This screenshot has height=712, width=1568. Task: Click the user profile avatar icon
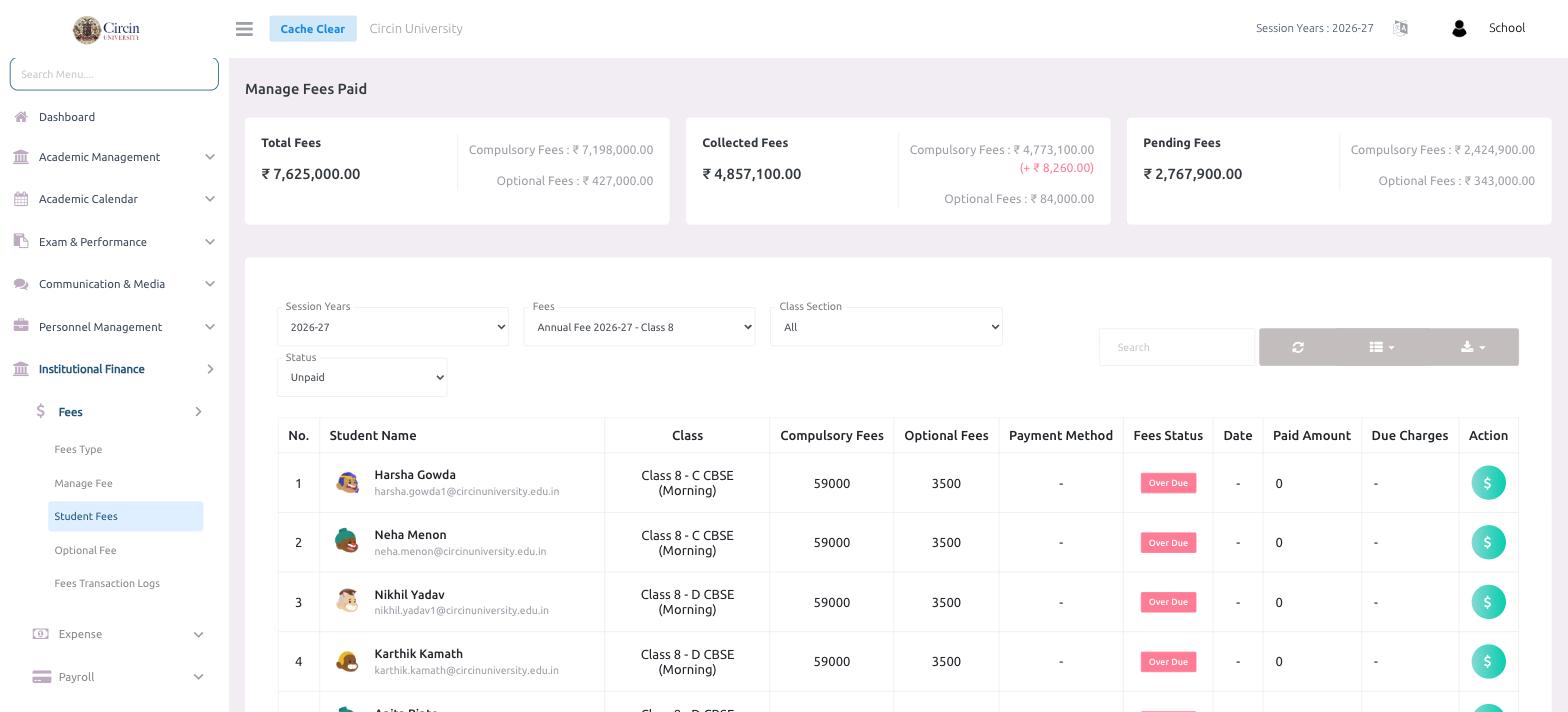[1459, 28]
